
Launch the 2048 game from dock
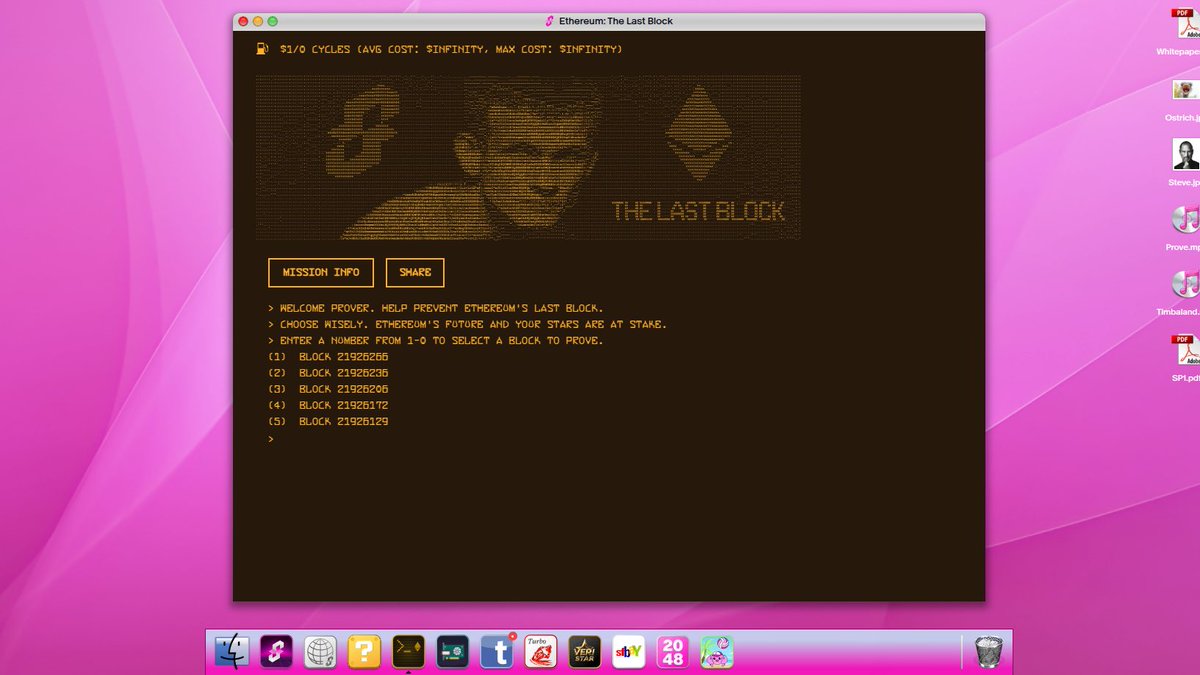(673, 652)
